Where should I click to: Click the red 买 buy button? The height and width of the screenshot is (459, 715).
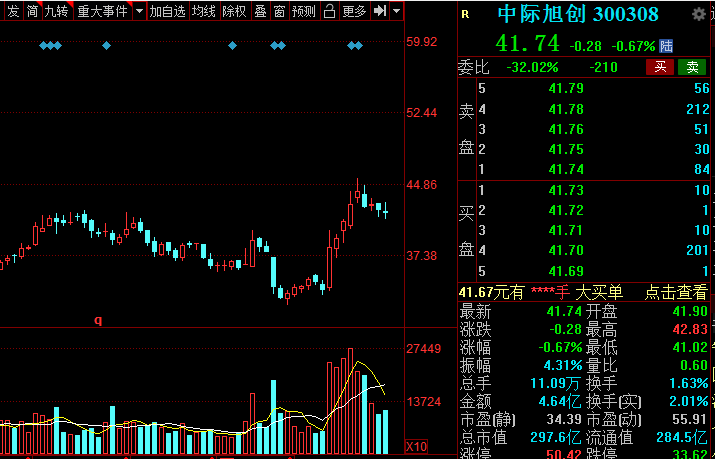point(659,67)
